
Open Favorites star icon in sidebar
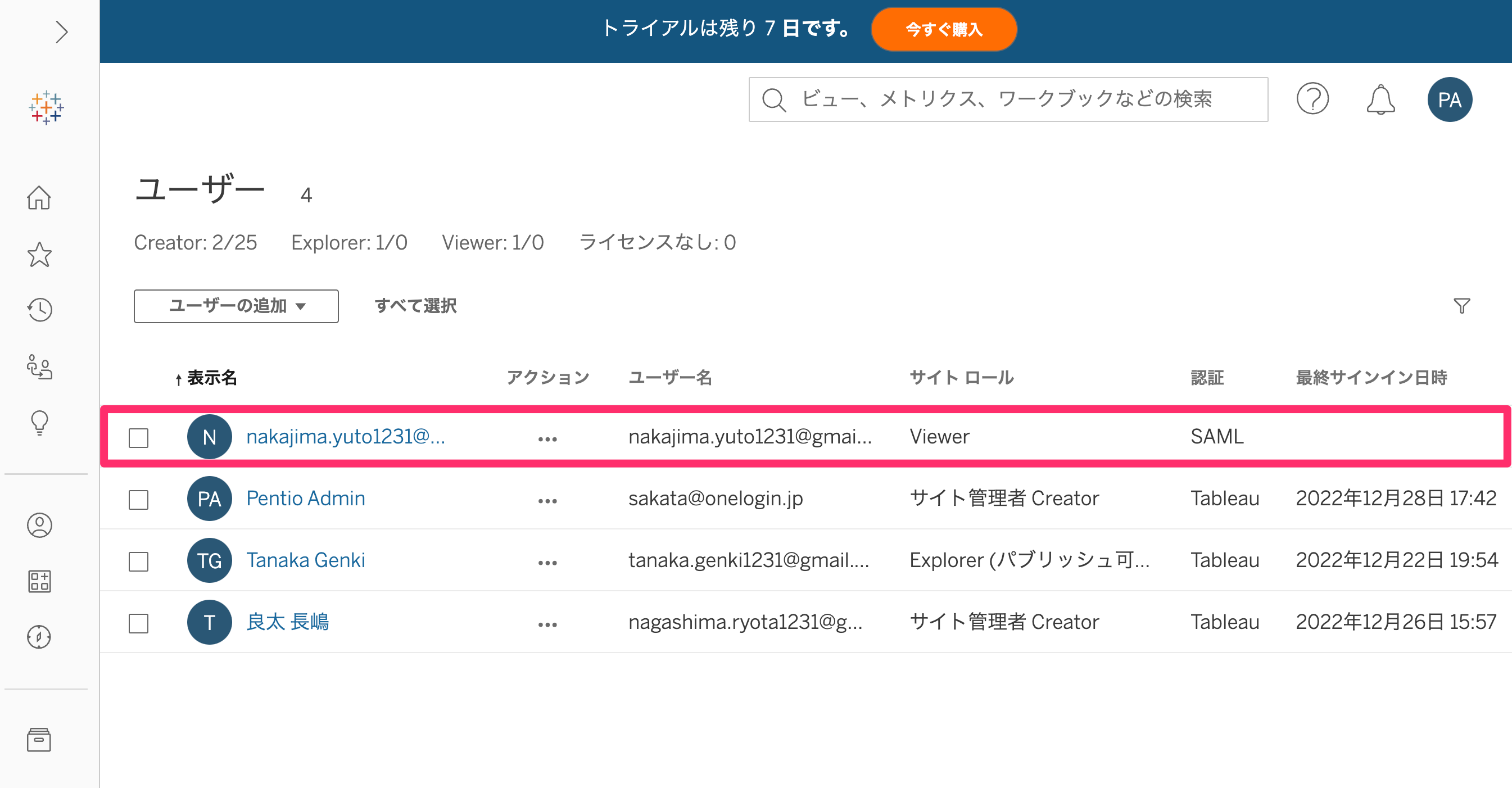(39, 254)
